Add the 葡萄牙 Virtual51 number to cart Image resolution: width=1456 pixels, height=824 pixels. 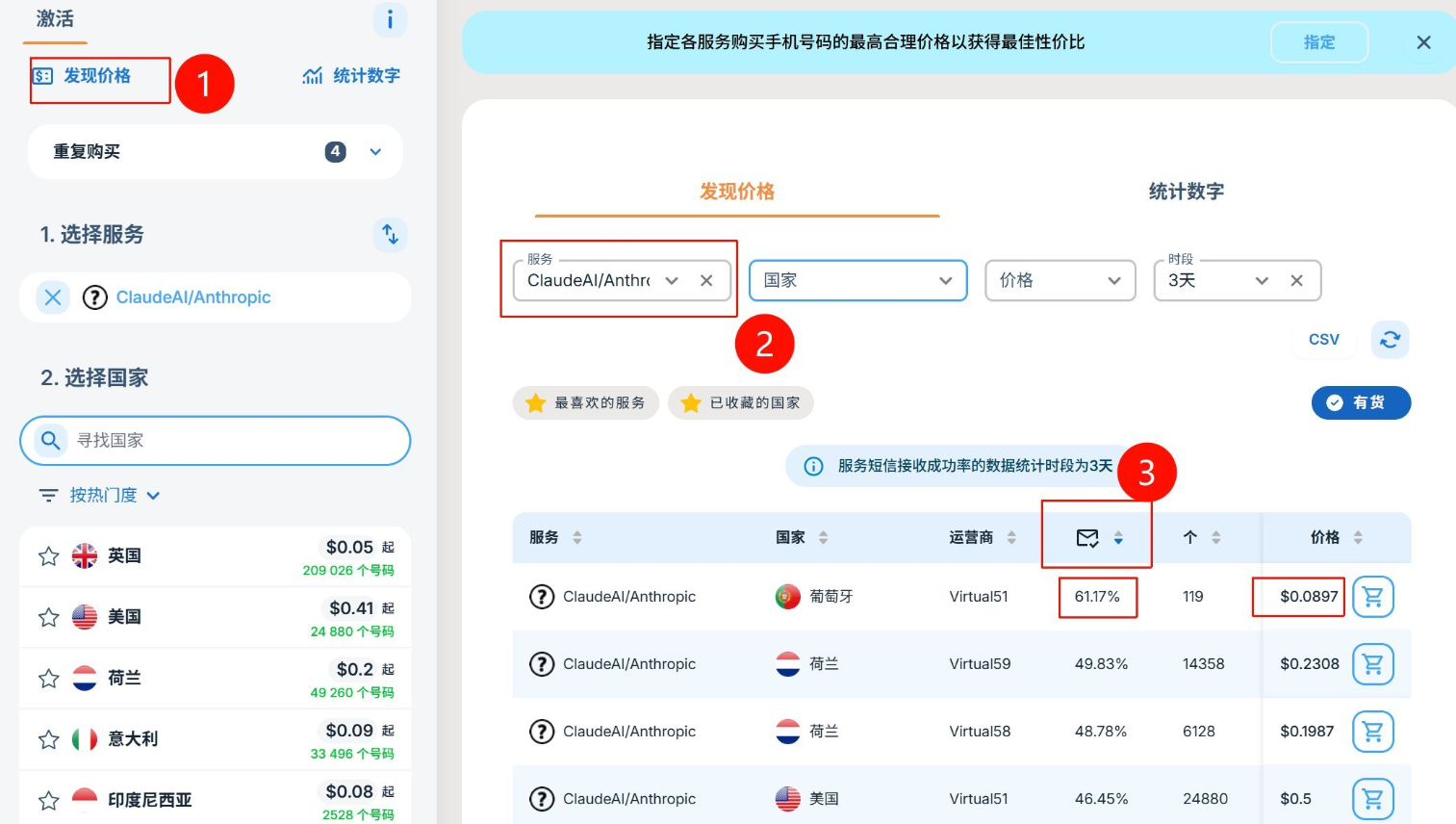[1373, 597]
